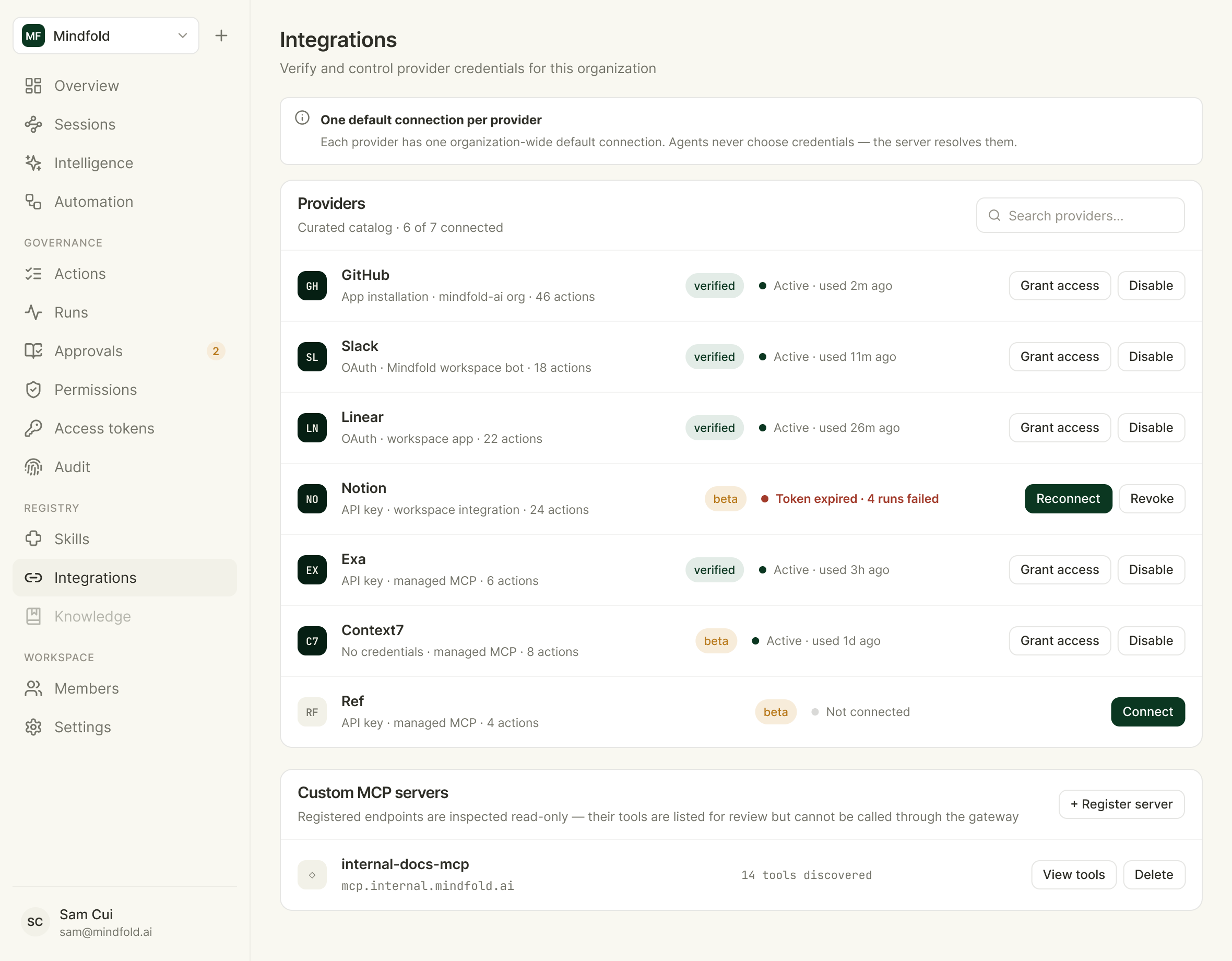The width and height of the screenshot is (1232, 961).
Task: Connect the Ref provider
Action: pos(1147,712)
